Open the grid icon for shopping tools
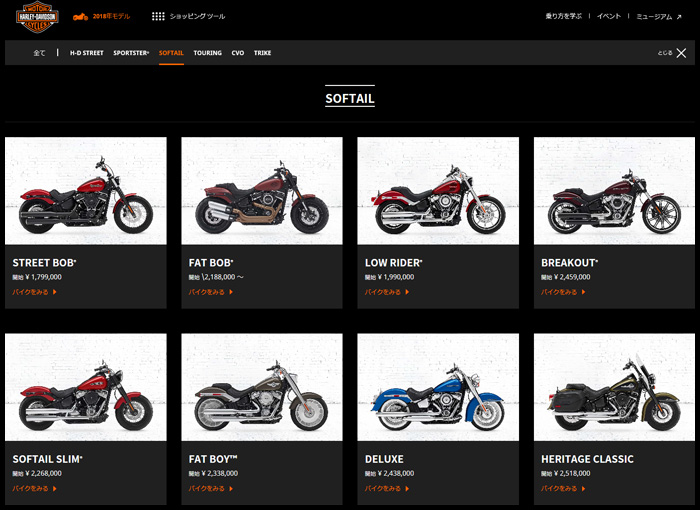Viewport: 700px width, 510px height. (158, 17)
